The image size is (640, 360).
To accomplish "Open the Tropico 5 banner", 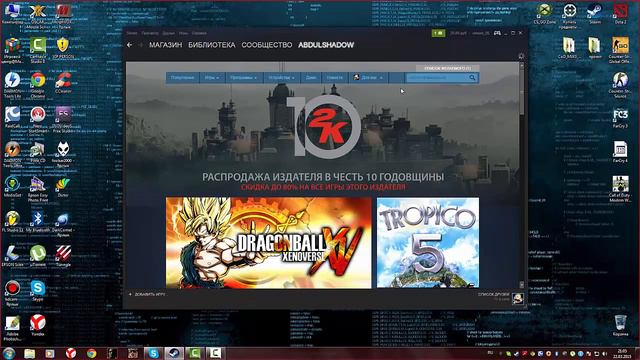I will tap(428, 243).
